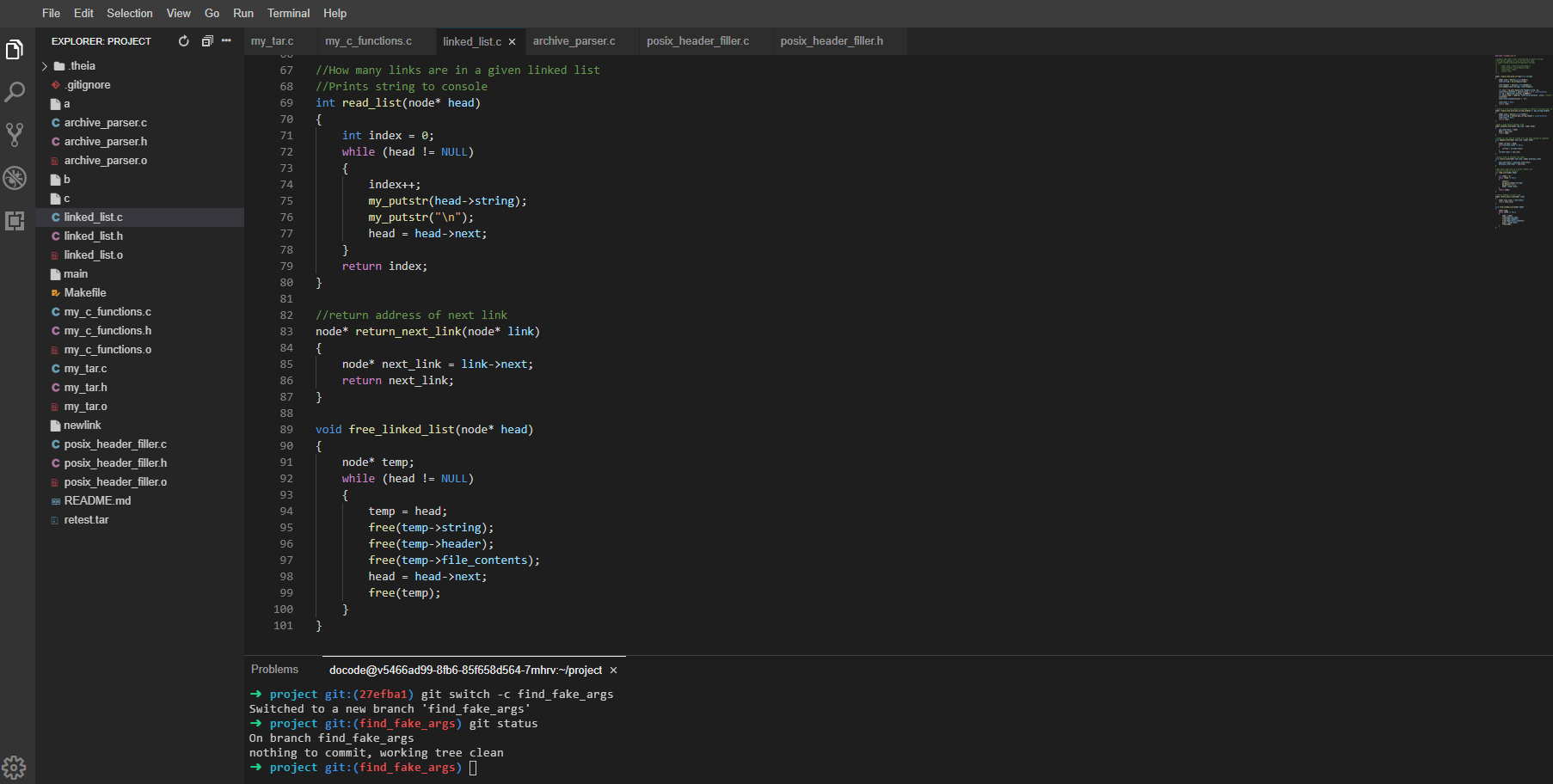The width and height of the screenshot is (1553, 784).
Task: Open the Search view in activity bar
Action: (x=15, y=92)
